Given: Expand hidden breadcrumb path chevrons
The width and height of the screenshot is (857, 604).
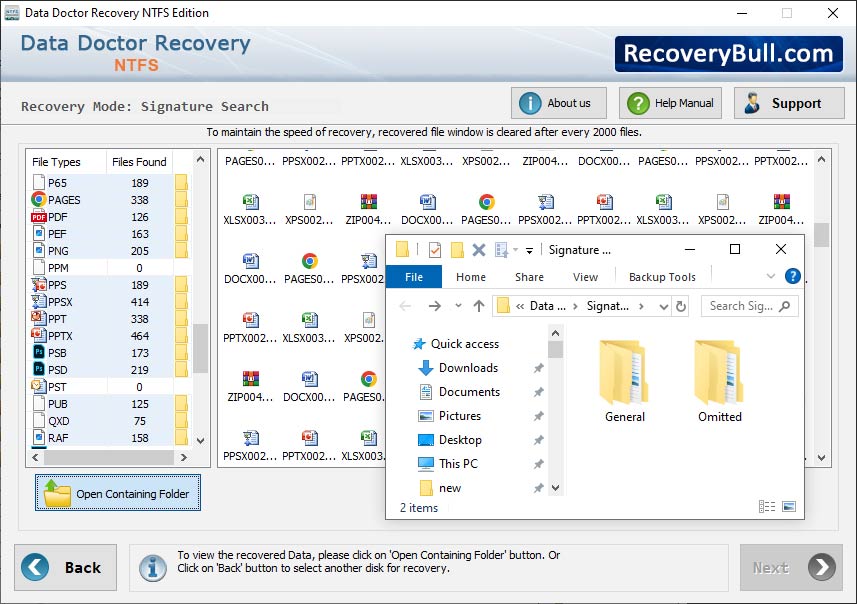Looking at the screenshot, I should (520, 306).
